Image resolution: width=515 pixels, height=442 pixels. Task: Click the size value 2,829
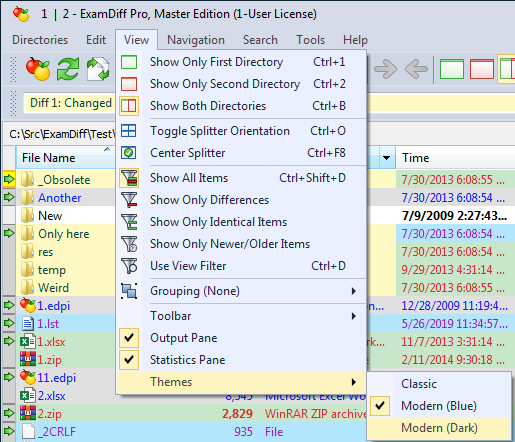tap(237, 414)
